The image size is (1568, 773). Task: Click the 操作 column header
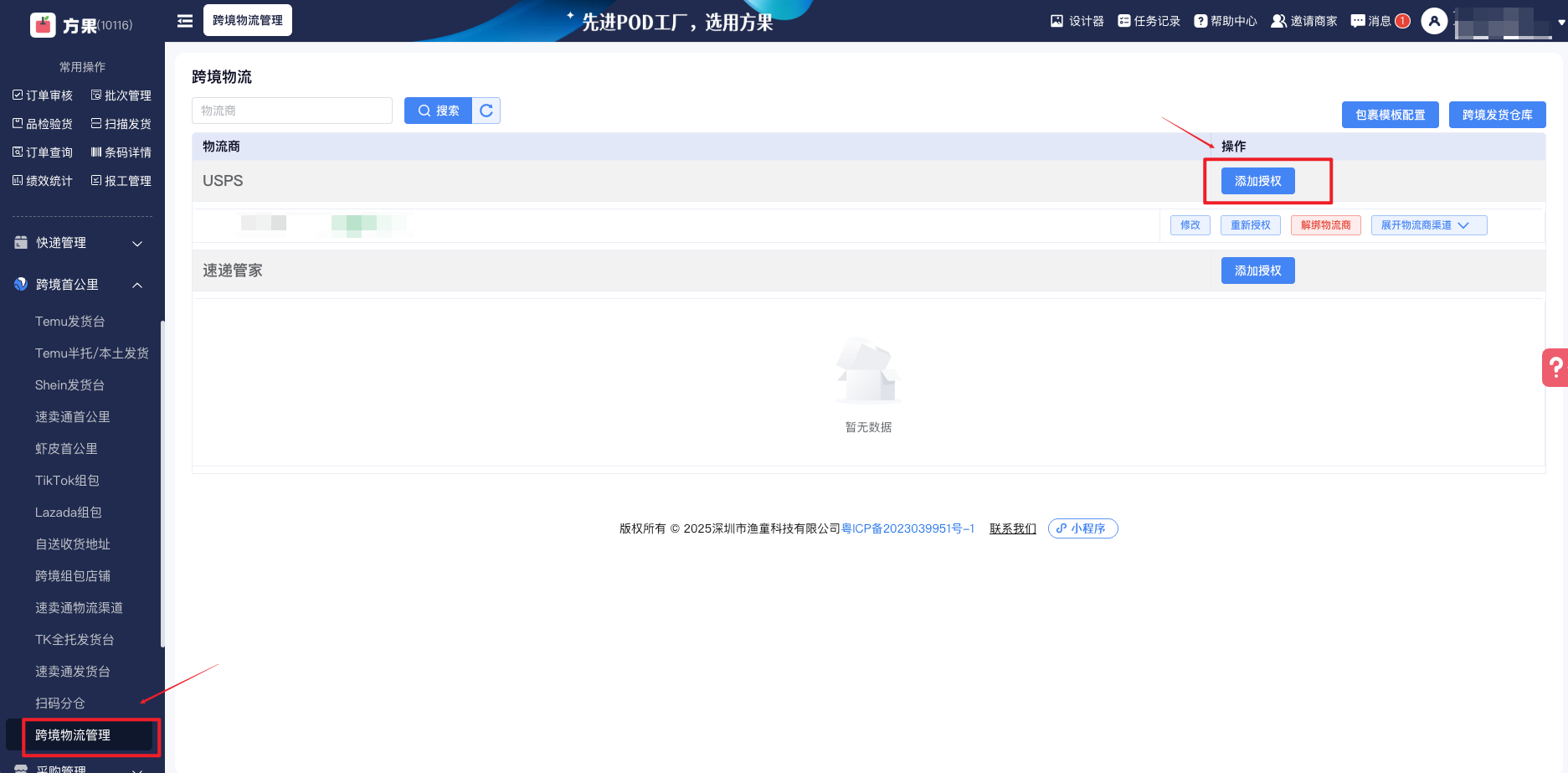coord(1234,147)
